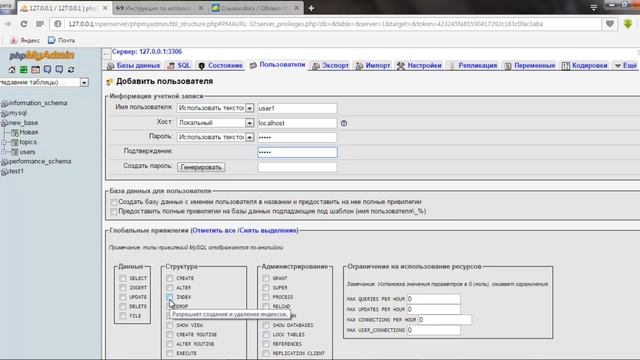Click the Подтверждение password field
The image size is (640, 360).
click(x=297, y=152)
